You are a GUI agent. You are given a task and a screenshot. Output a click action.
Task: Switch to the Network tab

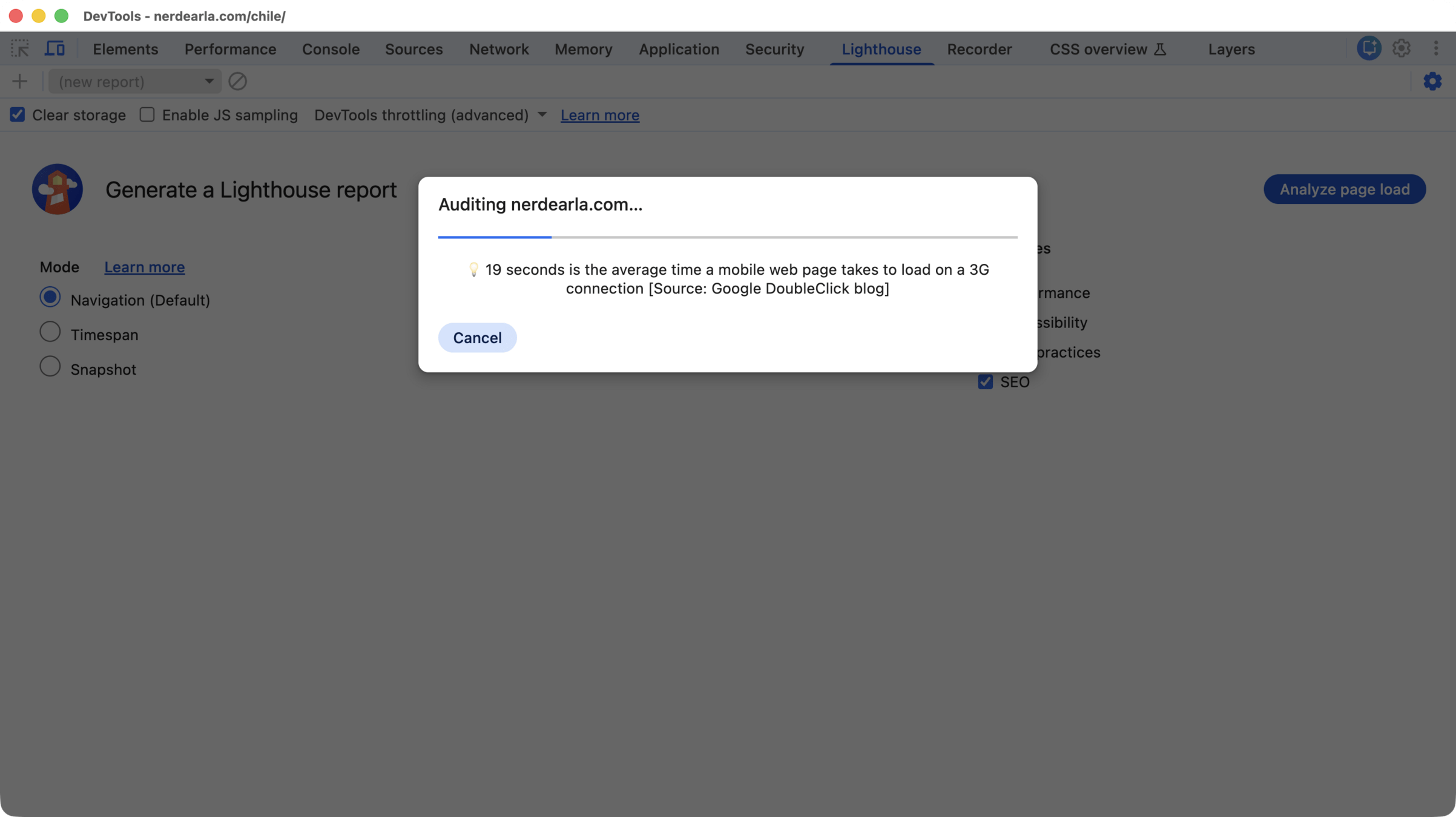(498, 49)
